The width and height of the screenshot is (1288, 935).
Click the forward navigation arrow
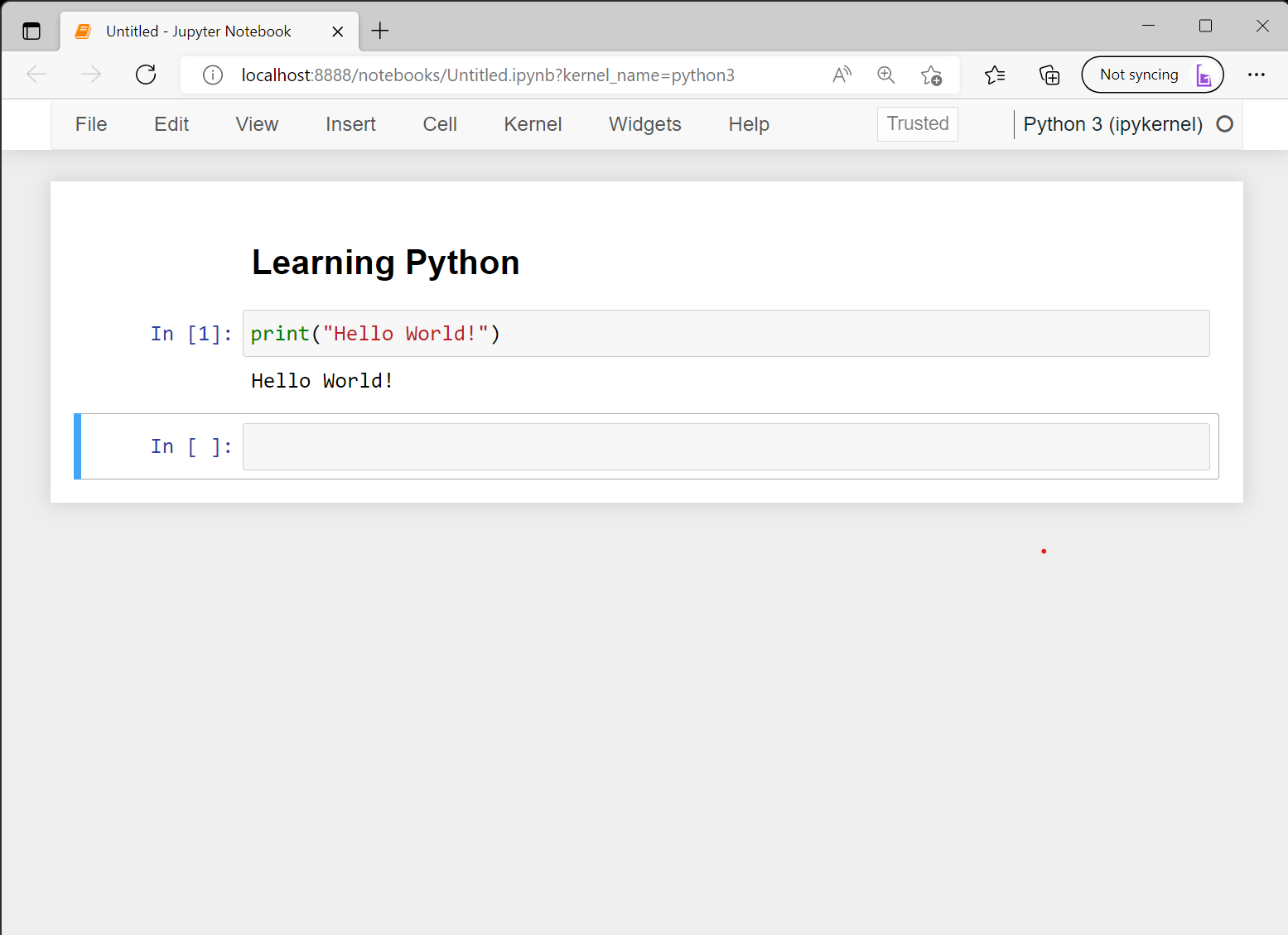(x=91, y=75)
